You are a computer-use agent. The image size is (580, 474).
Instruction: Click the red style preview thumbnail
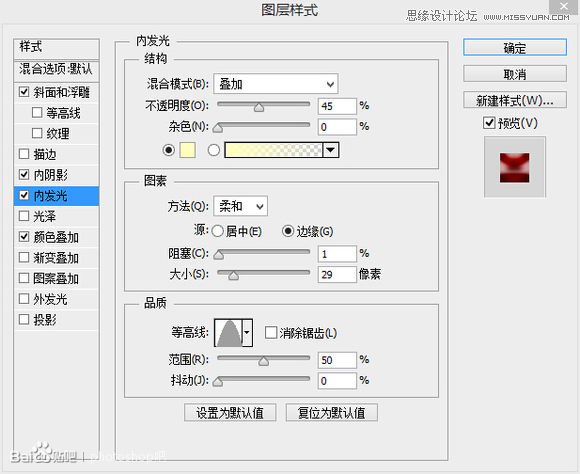(515, 167)
